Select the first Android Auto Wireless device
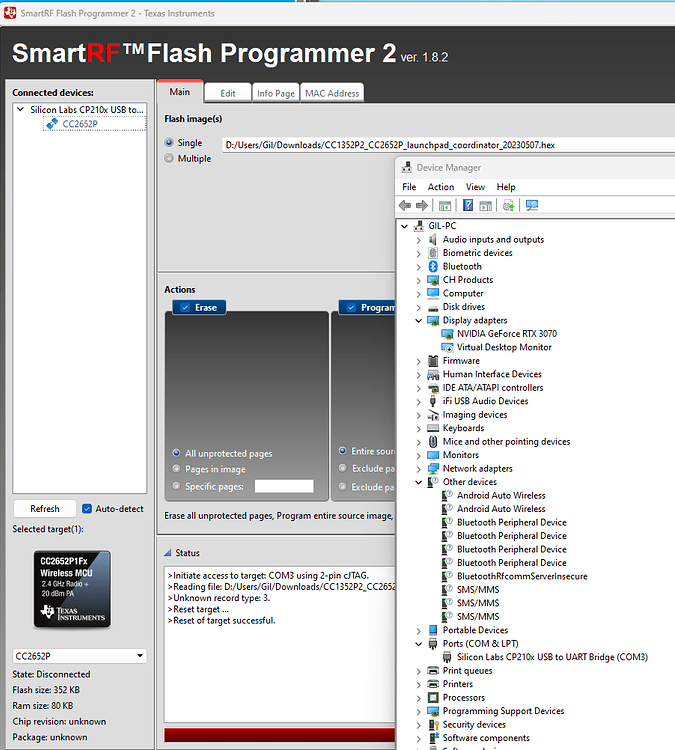This screenshot has height=750, width=675. [501, 496]
